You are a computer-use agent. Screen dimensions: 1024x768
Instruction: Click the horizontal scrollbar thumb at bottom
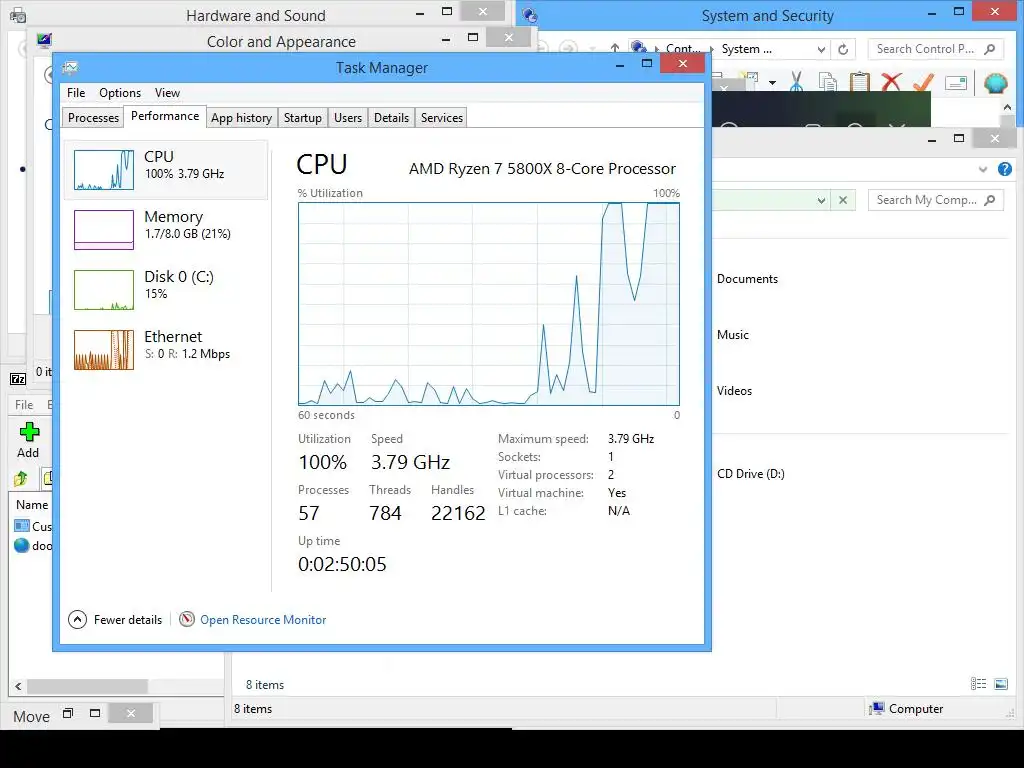point(87,686)
